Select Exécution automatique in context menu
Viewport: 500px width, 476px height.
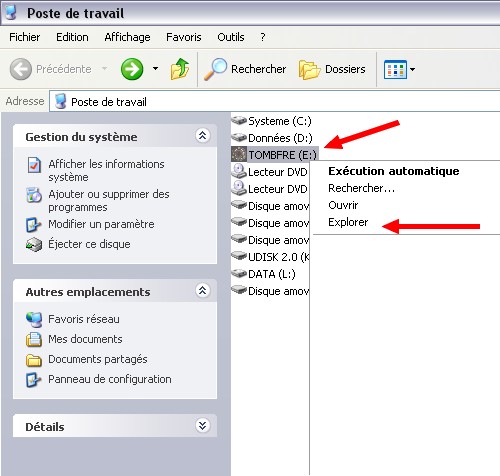(394, 171)
